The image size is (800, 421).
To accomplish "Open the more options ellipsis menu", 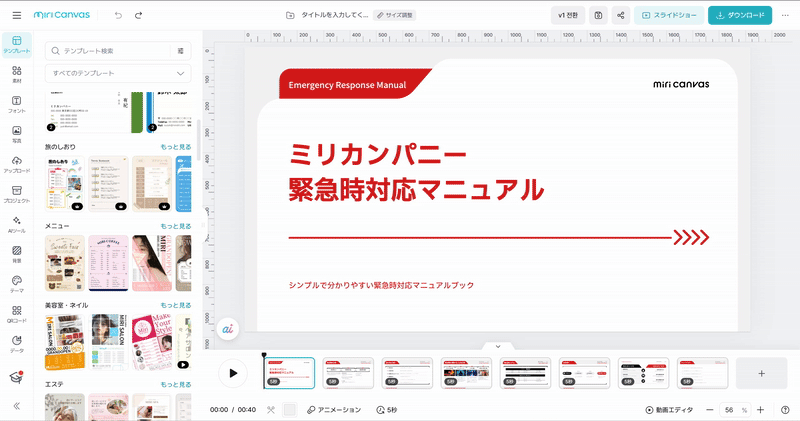I will pos(785,15).
